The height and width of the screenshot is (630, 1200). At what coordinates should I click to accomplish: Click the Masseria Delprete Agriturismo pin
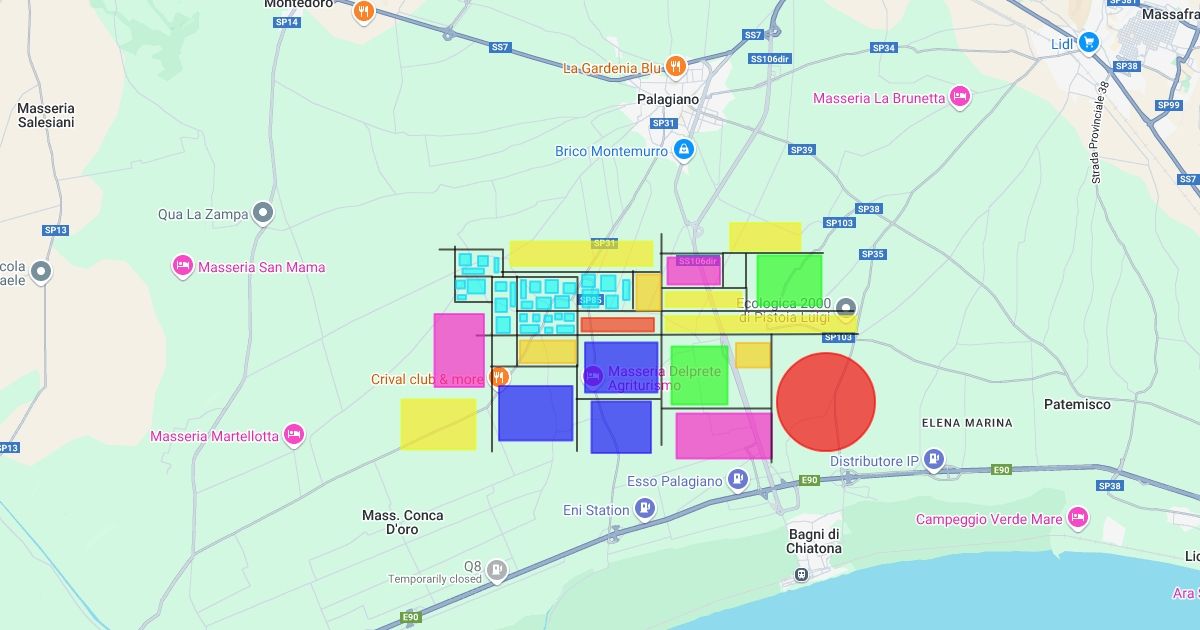click(x=593, y=376)
